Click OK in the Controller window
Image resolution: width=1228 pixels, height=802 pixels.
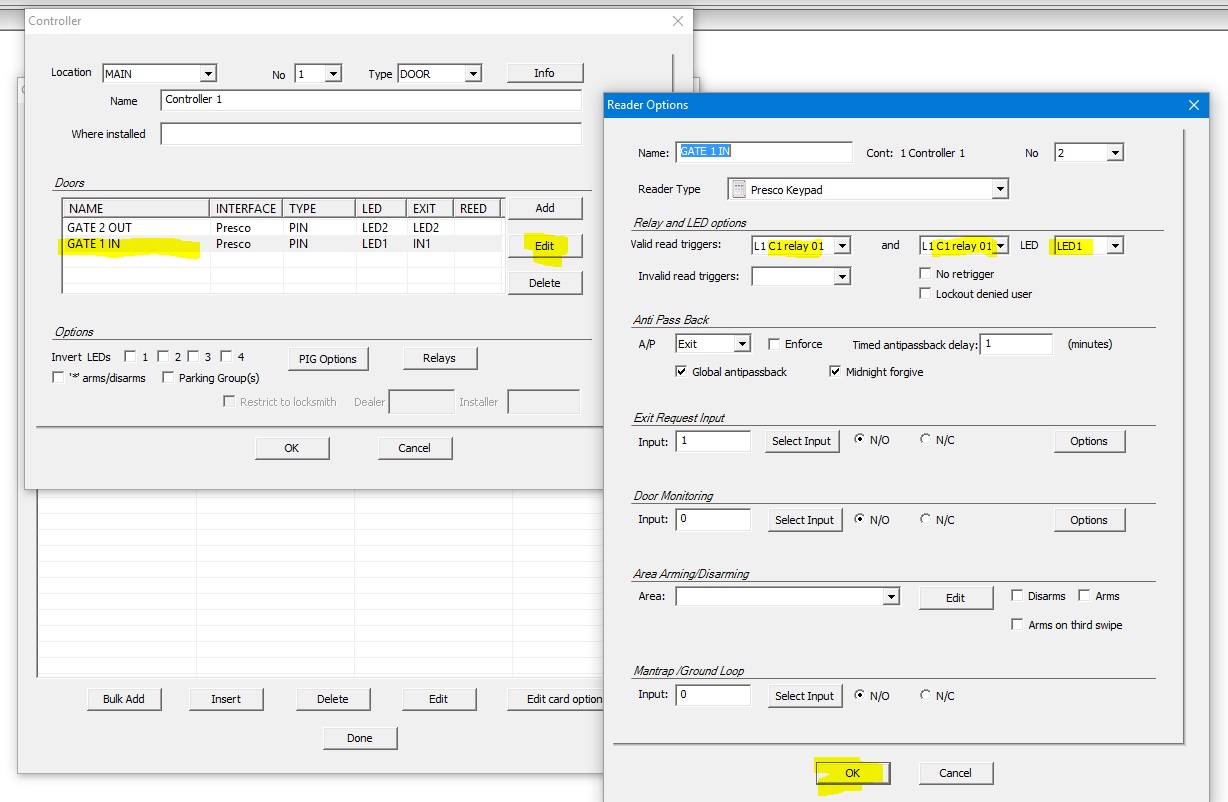click(x=291, y=448)
